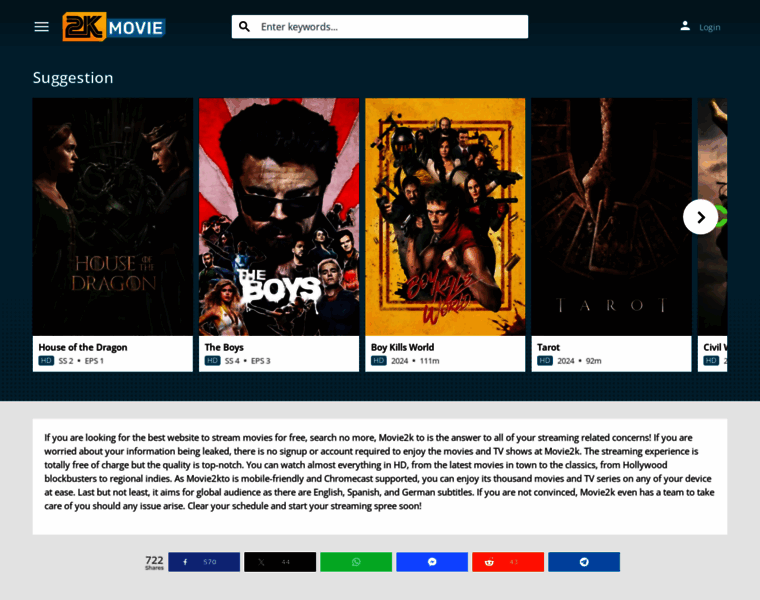The width and height of the screenshot is (760, 600).
Task: Click HD badge under The Boys
Action: pos(212,361)
